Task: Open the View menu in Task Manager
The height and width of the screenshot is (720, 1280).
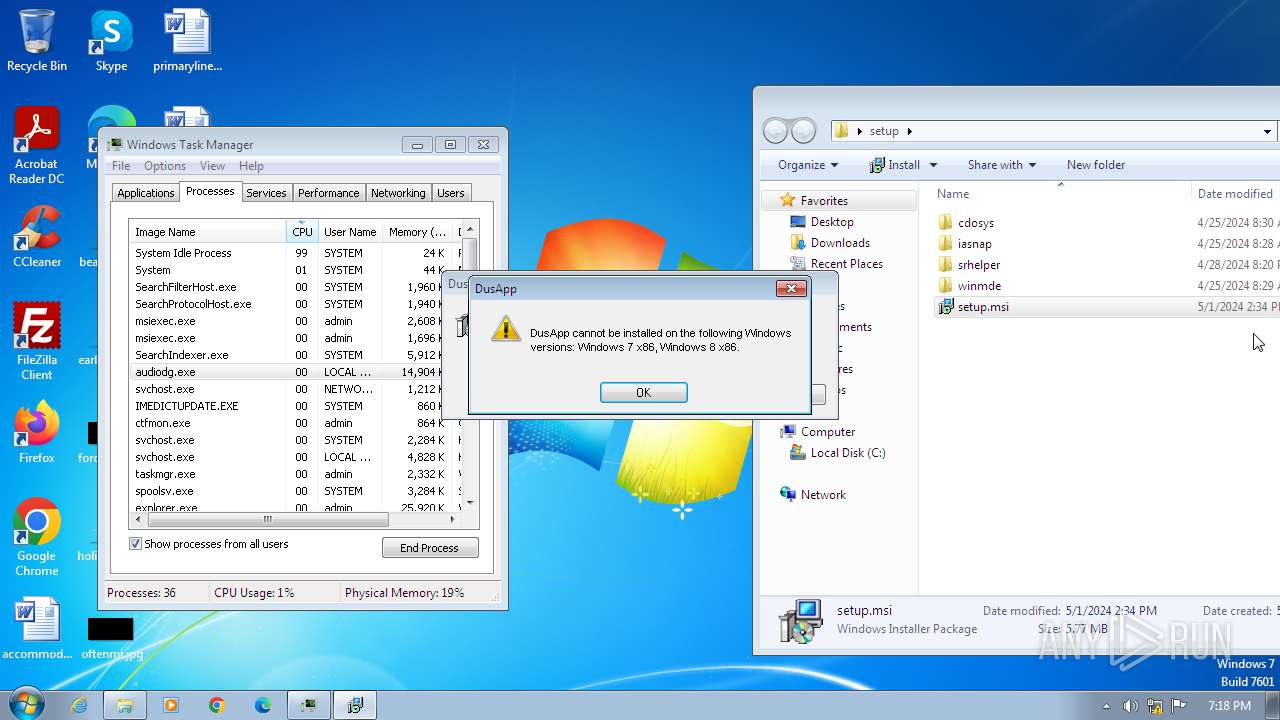Action: click(x=212, y=166)
